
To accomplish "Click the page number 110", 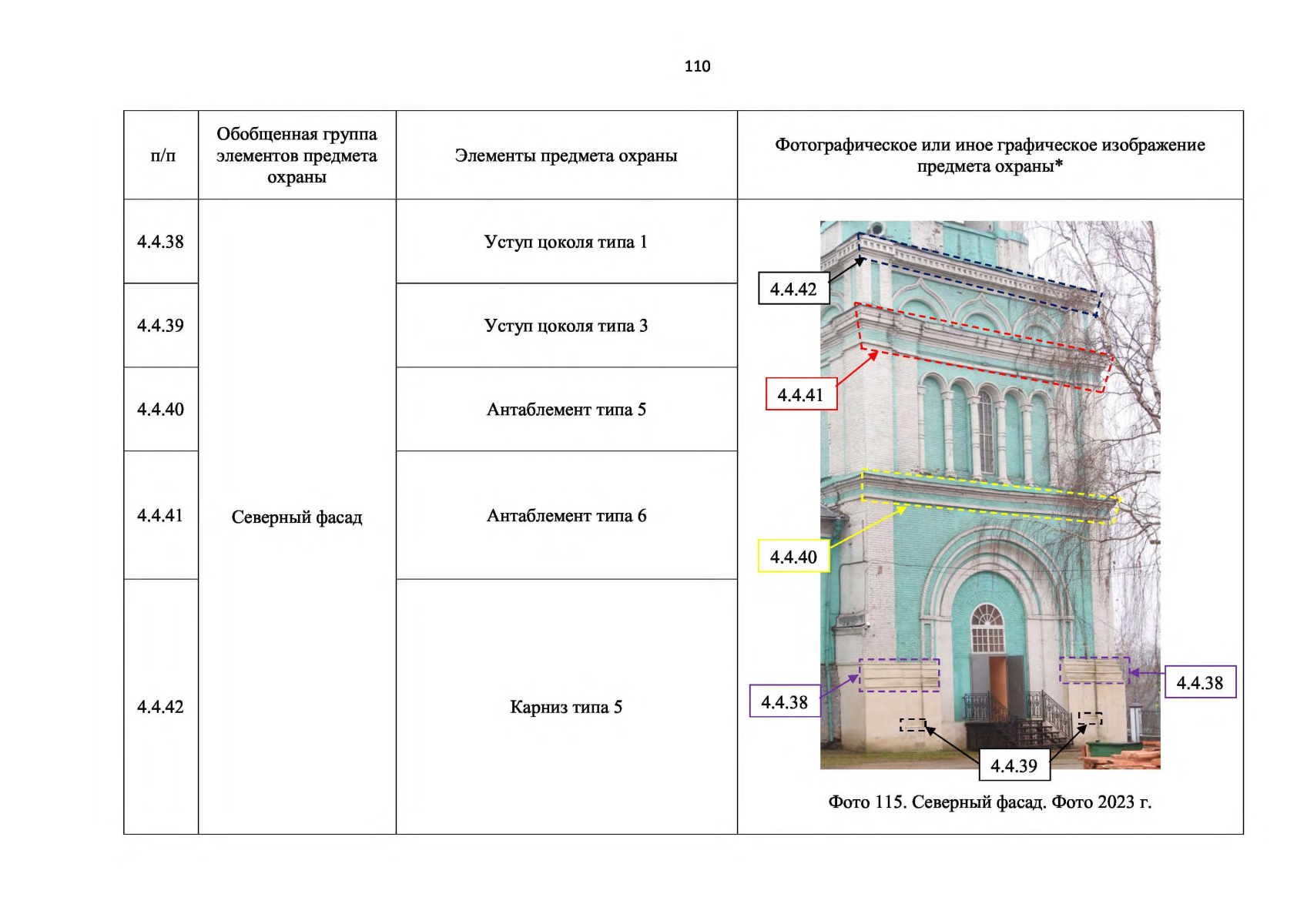I will coord(697,66).
